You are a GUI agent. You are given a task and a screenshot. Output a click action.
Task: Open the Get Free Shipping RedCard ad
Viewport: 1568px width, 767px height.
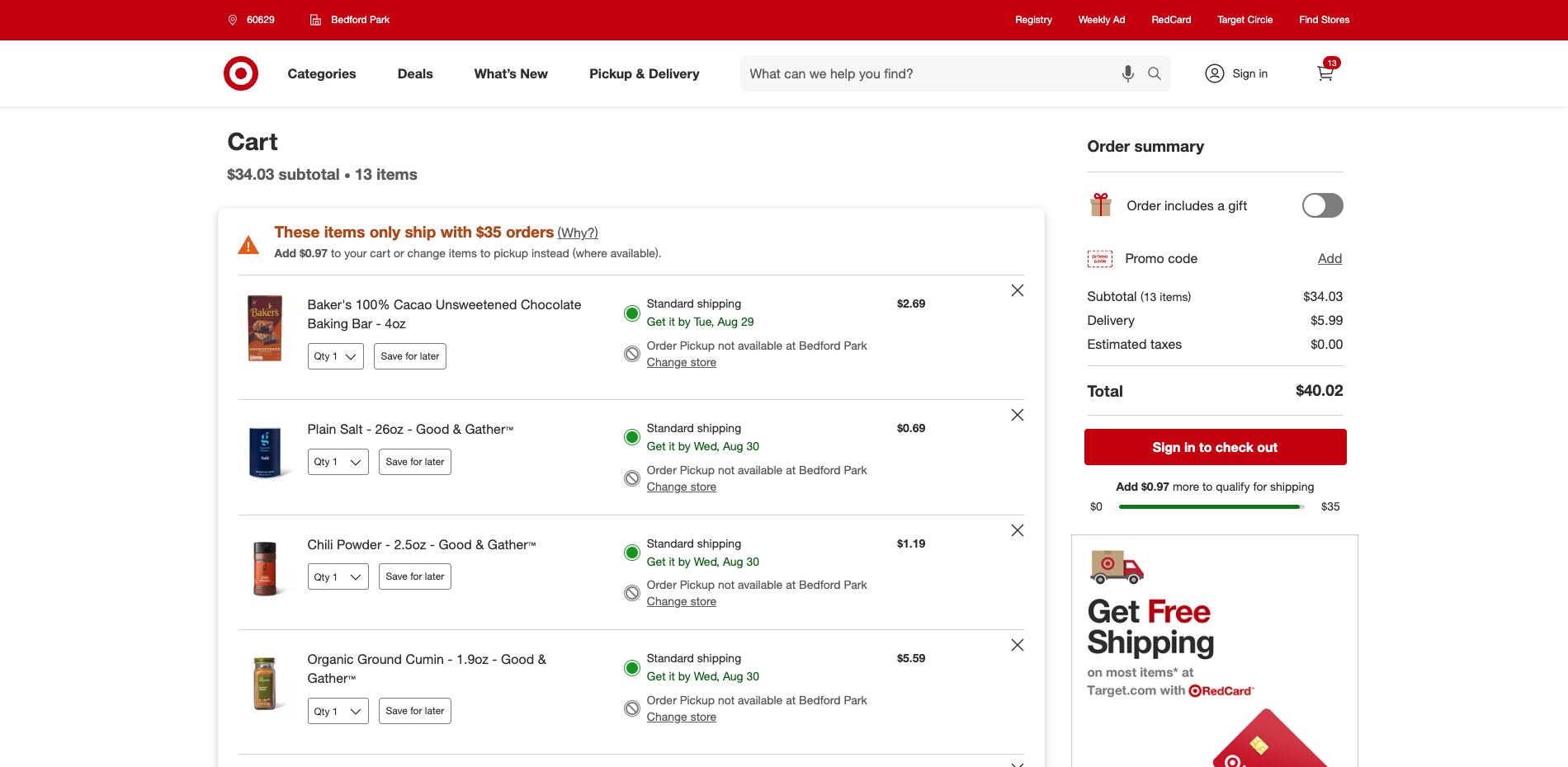pos(1215,651)
